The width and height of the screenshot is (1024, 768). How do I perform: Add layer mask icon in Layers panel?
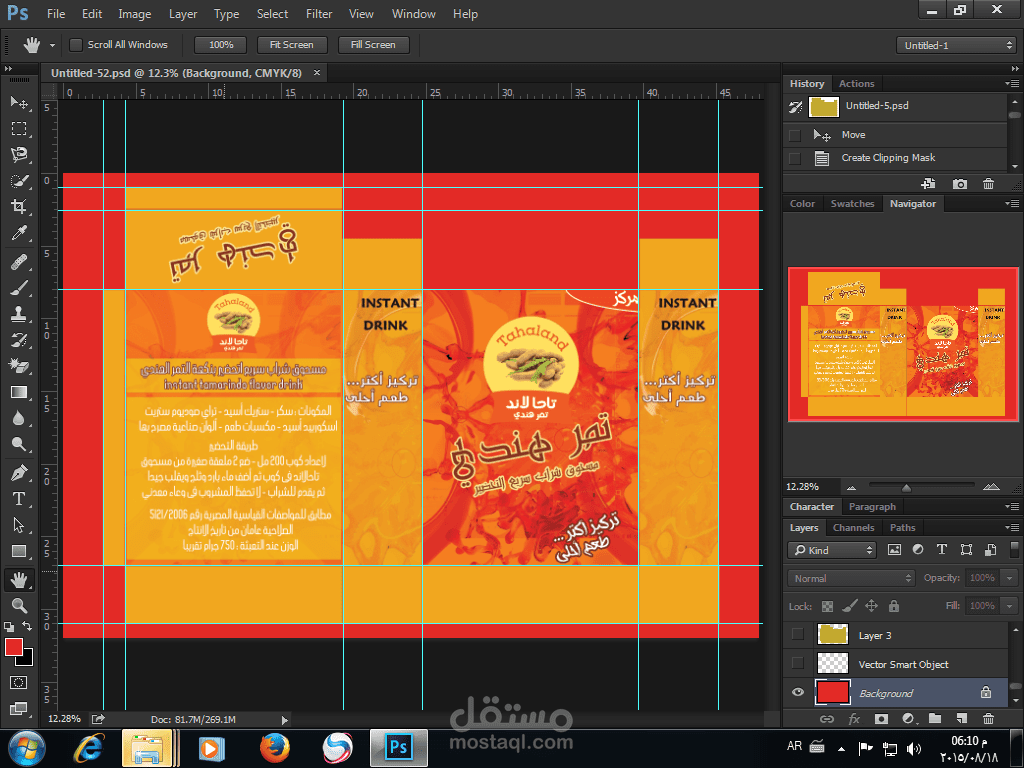click(x=881, y=718)
